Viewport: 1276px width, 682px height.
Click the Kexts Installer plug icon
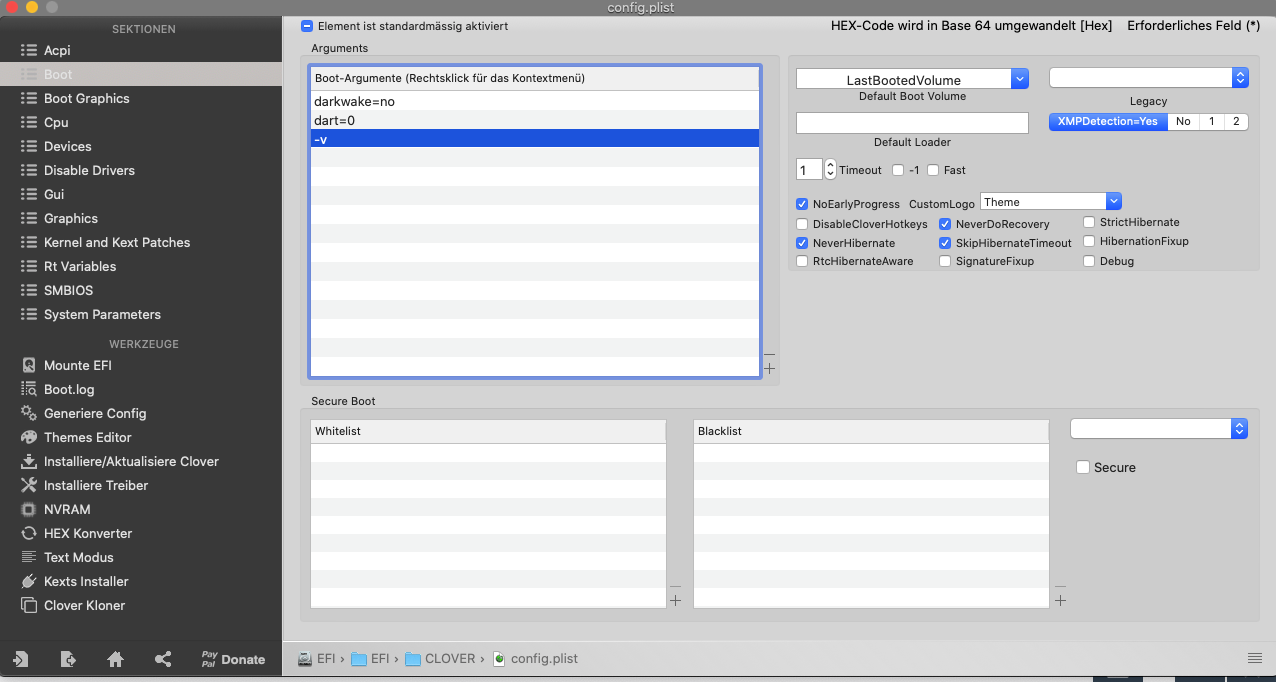pyautogui.click(x=28, y=581)
